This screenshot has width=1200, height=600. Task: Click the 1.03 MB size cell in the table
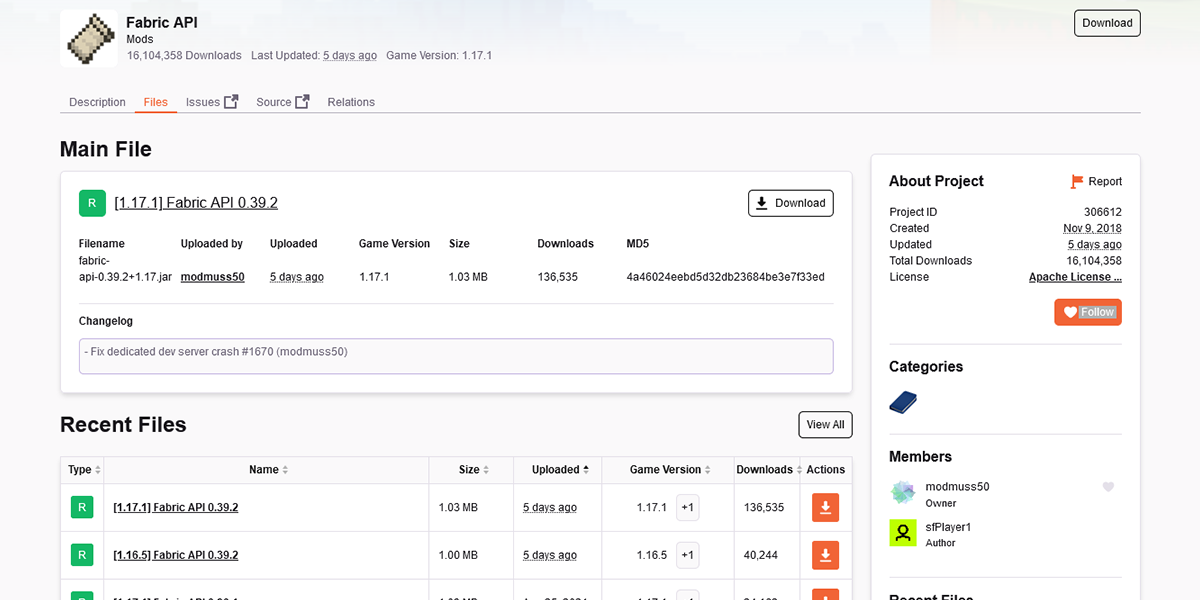pos(458,508)
